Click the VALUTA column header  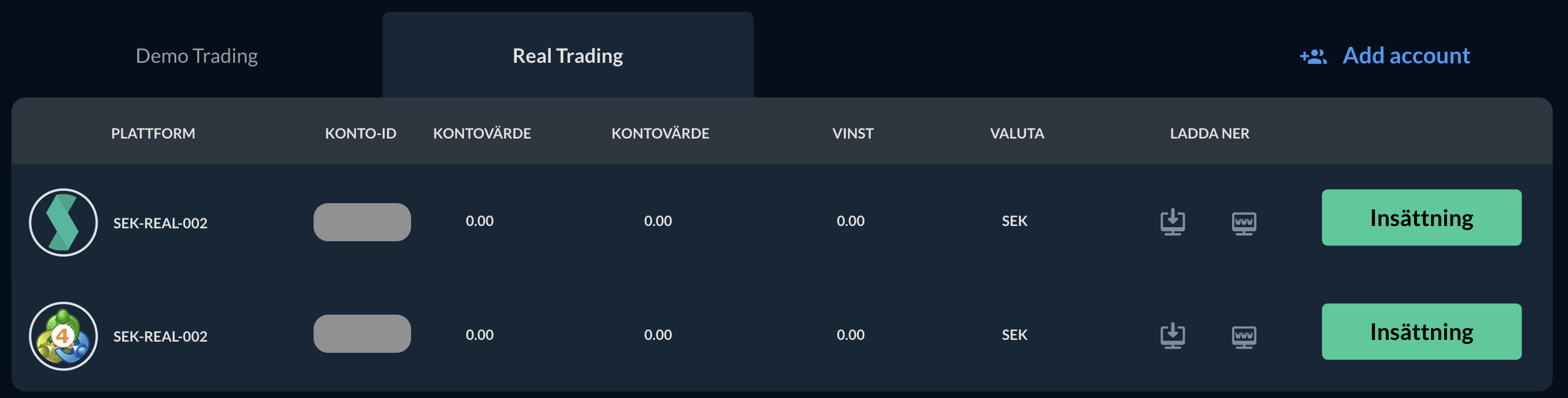[1017, 133]
